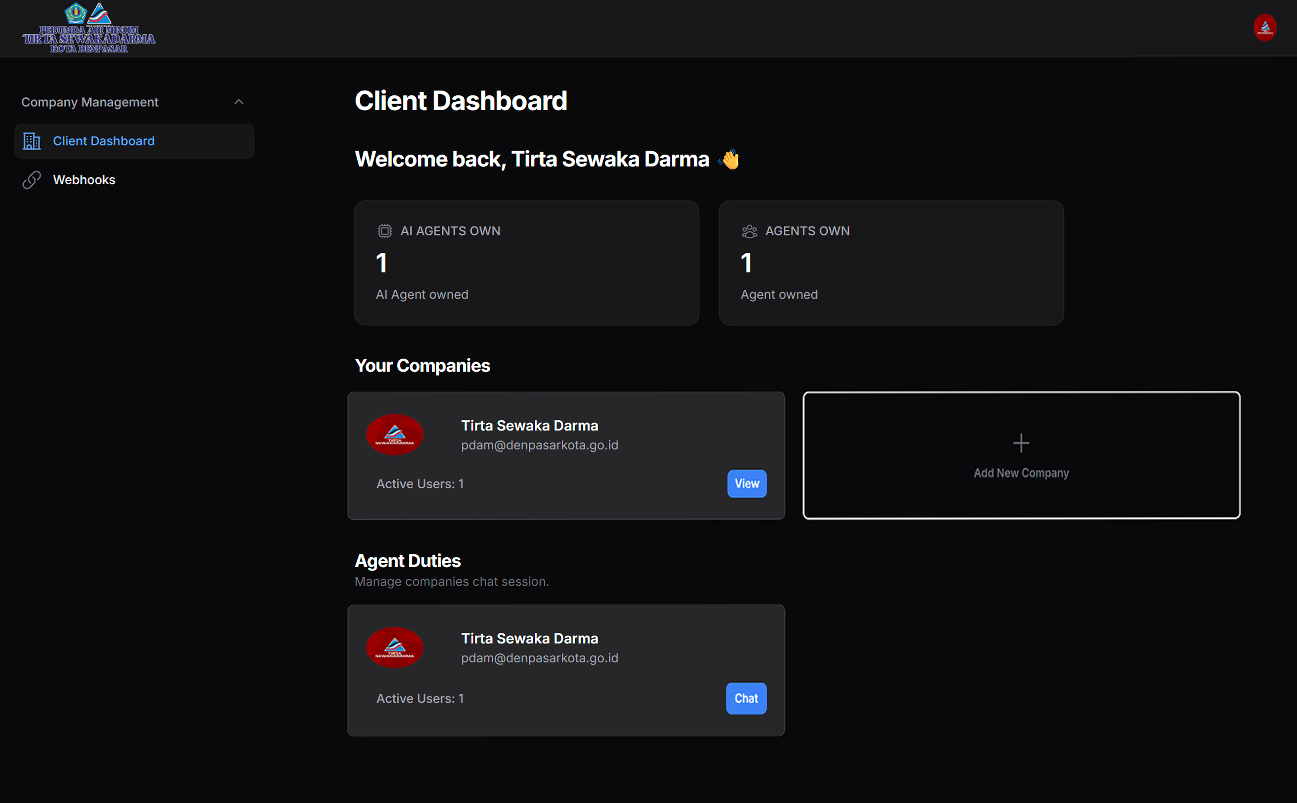Screen dimensions: 1297x803
Task: Click the PDAM header logo top left
Action: [x=88, y=28]
